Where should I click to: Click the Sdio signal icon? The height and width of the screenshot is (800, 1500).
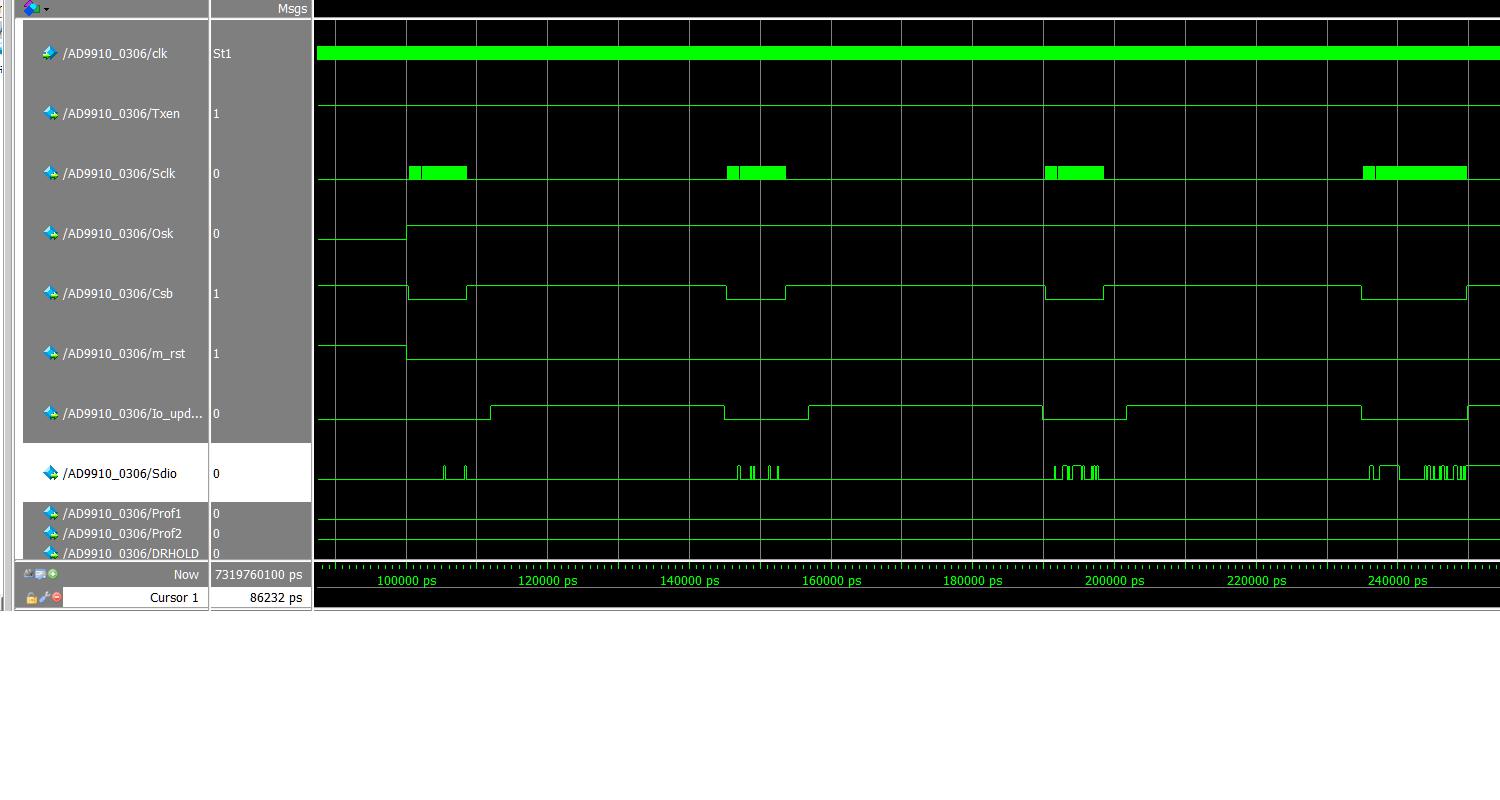point(50,473)
